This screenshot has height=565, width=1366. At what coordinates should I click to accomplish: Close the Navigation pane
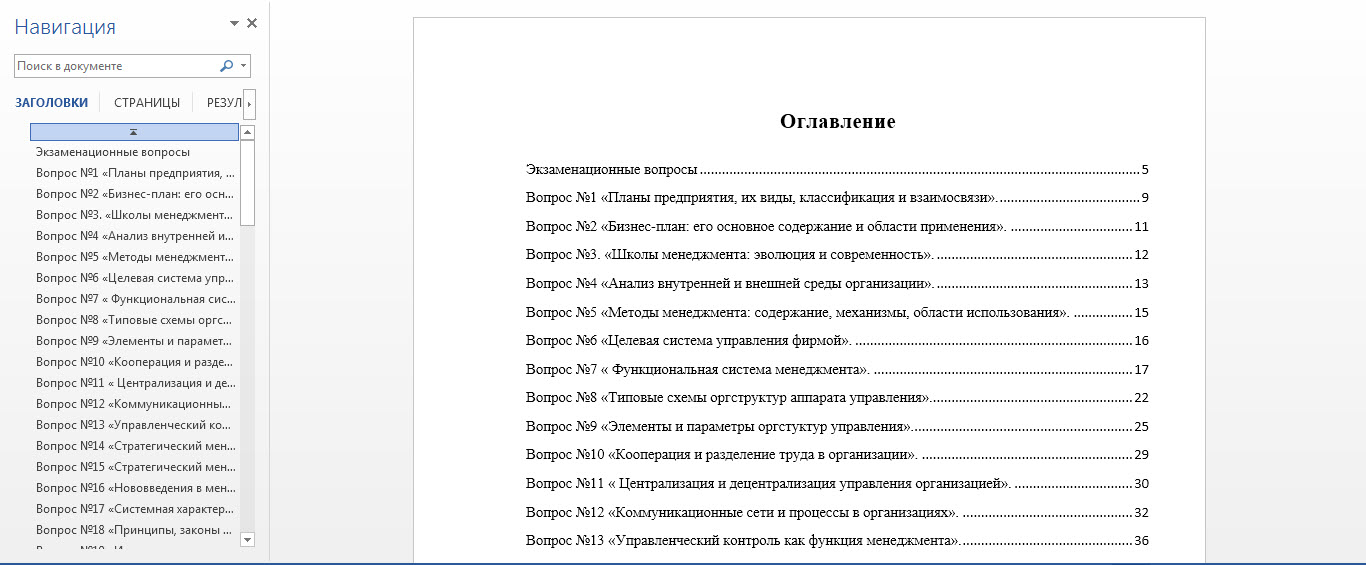[x=252, y=23]
